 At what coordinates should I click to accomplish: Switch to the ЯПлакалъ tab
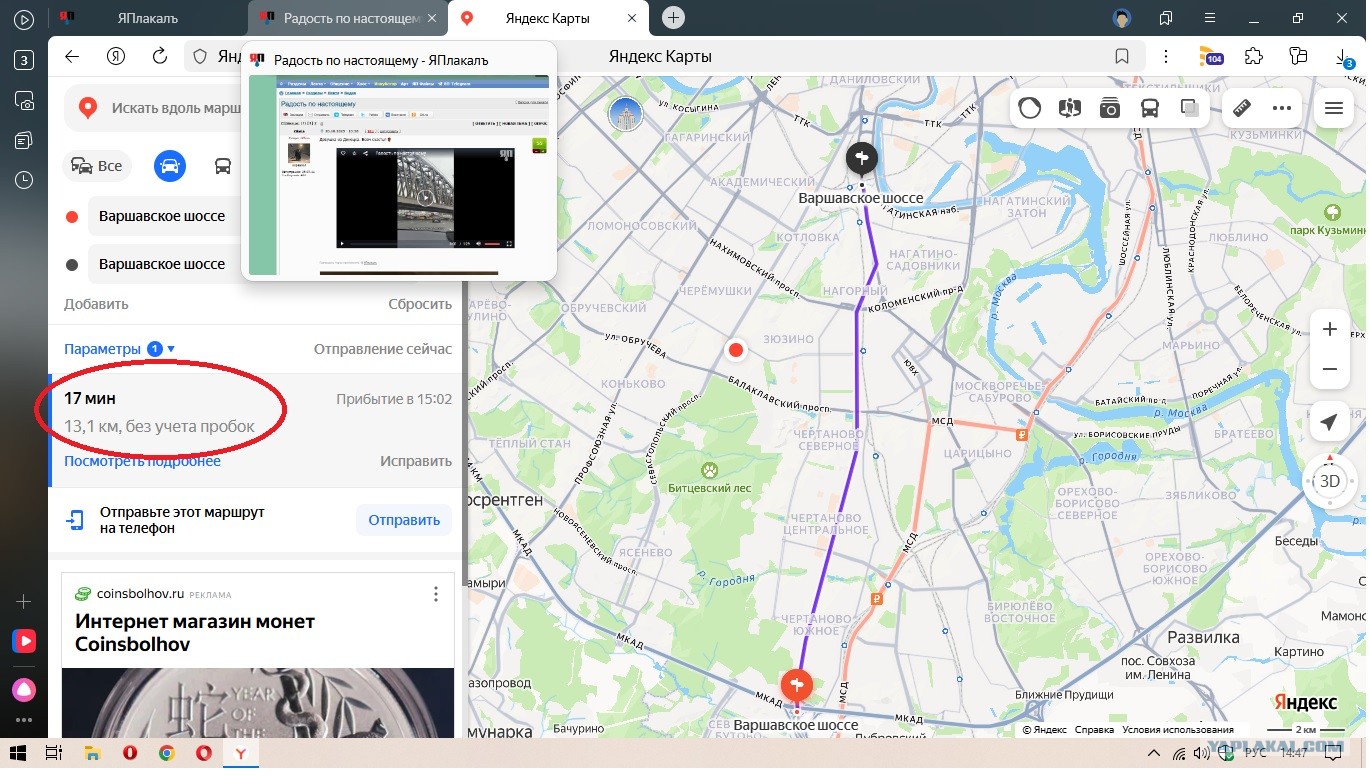point(147,18)
